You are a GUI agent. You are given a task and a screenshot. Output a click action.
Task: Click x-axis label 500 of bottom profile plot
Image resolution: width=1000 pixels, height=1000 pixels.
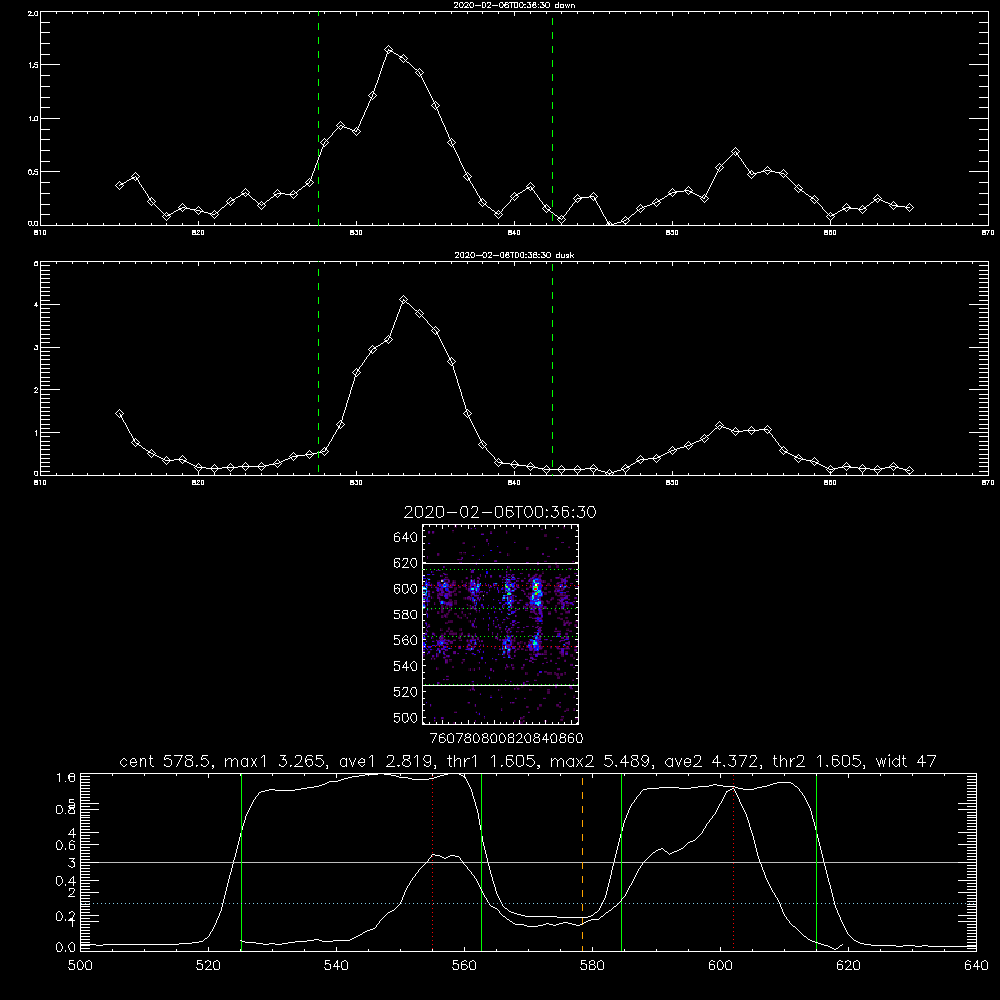(80, 966)
